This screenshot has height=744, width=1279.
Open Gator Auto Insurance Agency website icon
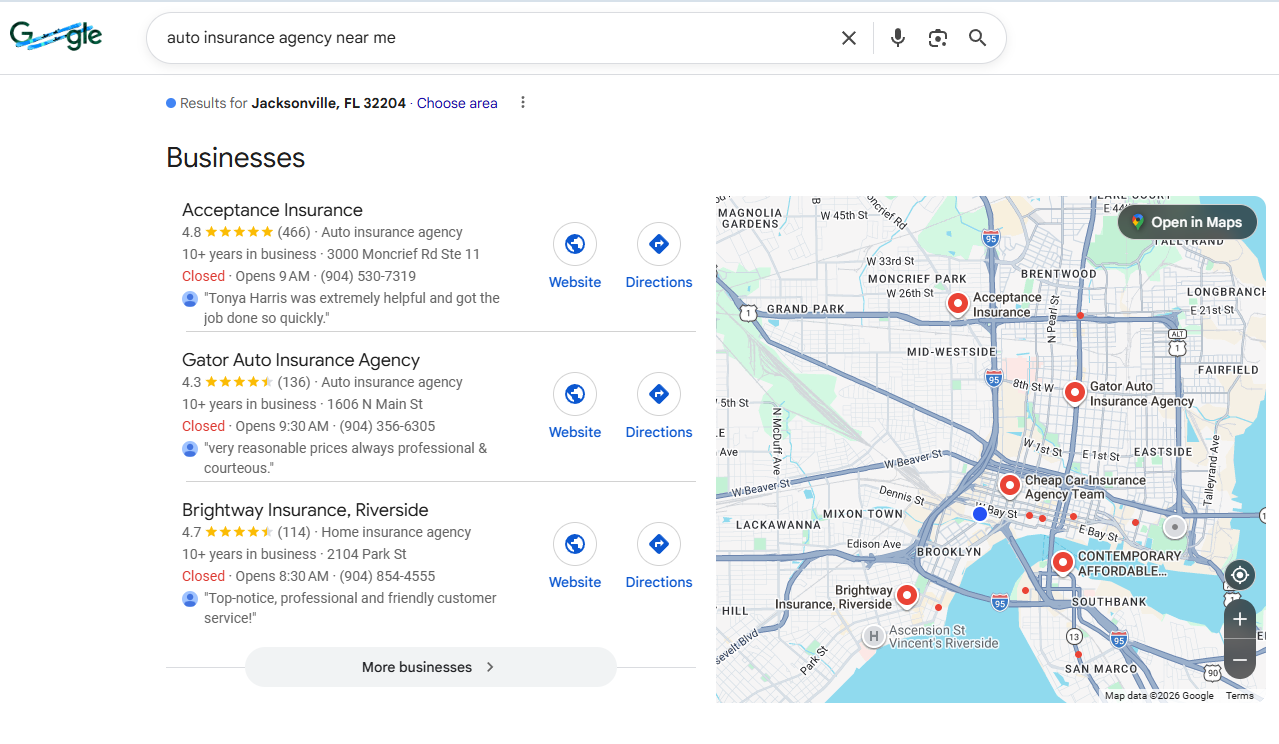coord(575,394)
